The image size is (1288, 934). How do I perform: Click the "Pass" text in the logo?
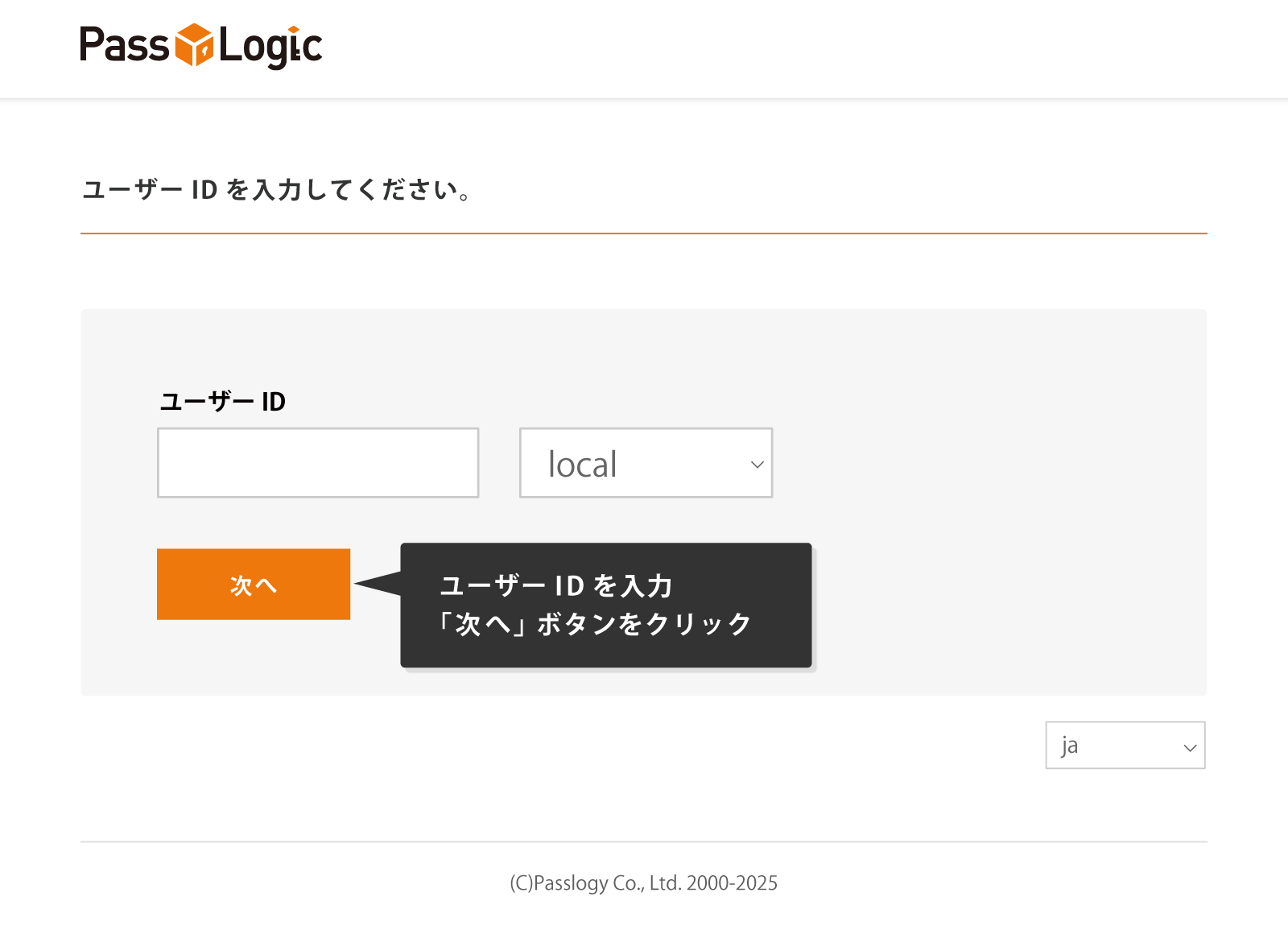click(124, 45)
